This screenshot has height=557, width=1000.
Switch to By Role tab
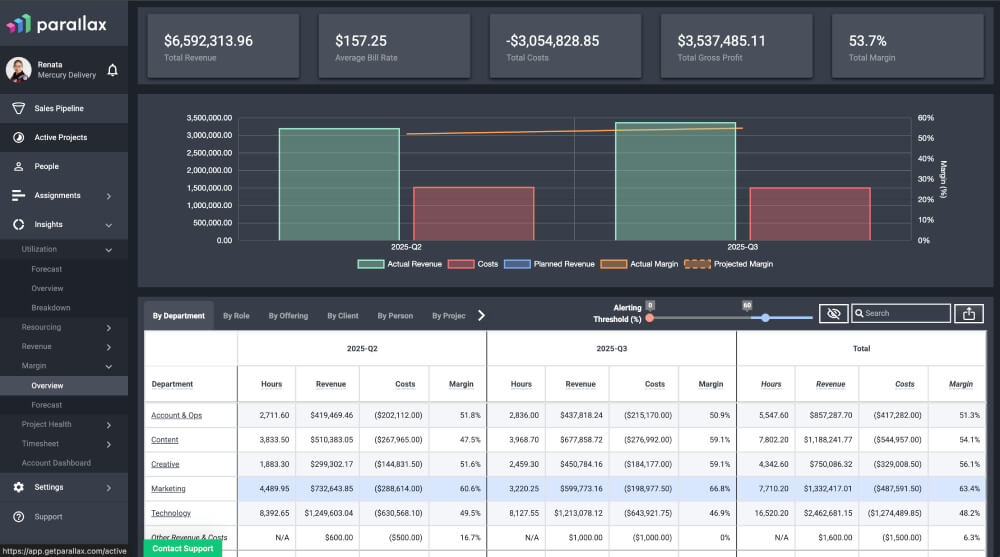[x=236, y=316]
